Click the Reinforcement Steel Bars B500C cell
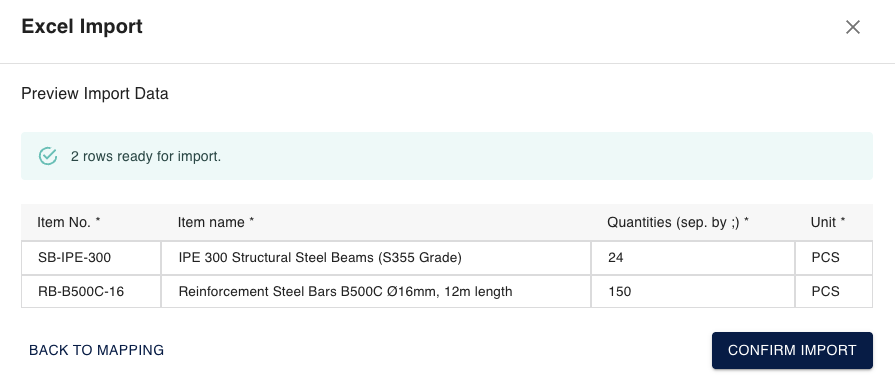Screen dimensions: 895x384 376,292
